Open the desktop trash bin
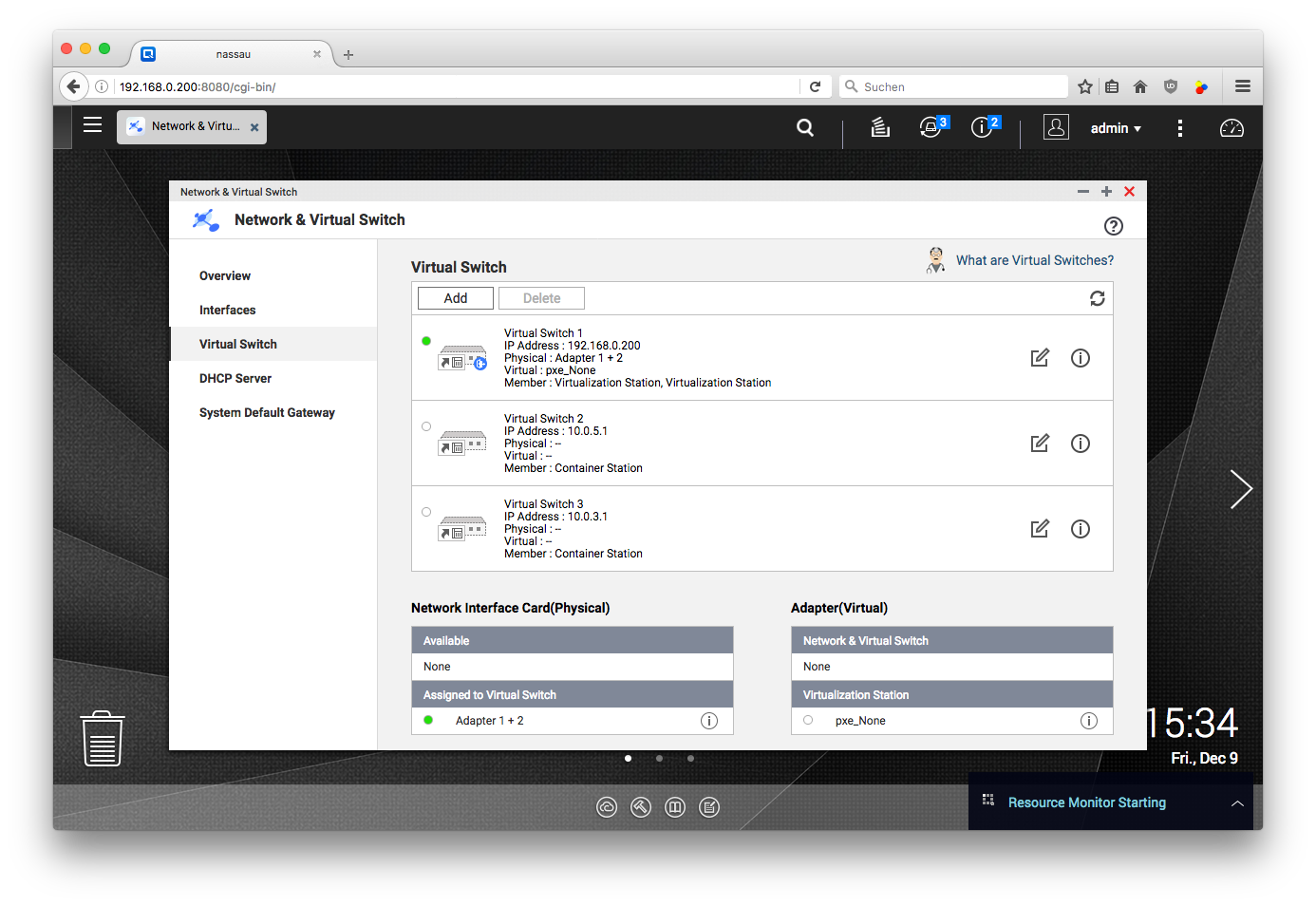The height and width of the screenshot is (906, 1316). pos(103,738)
